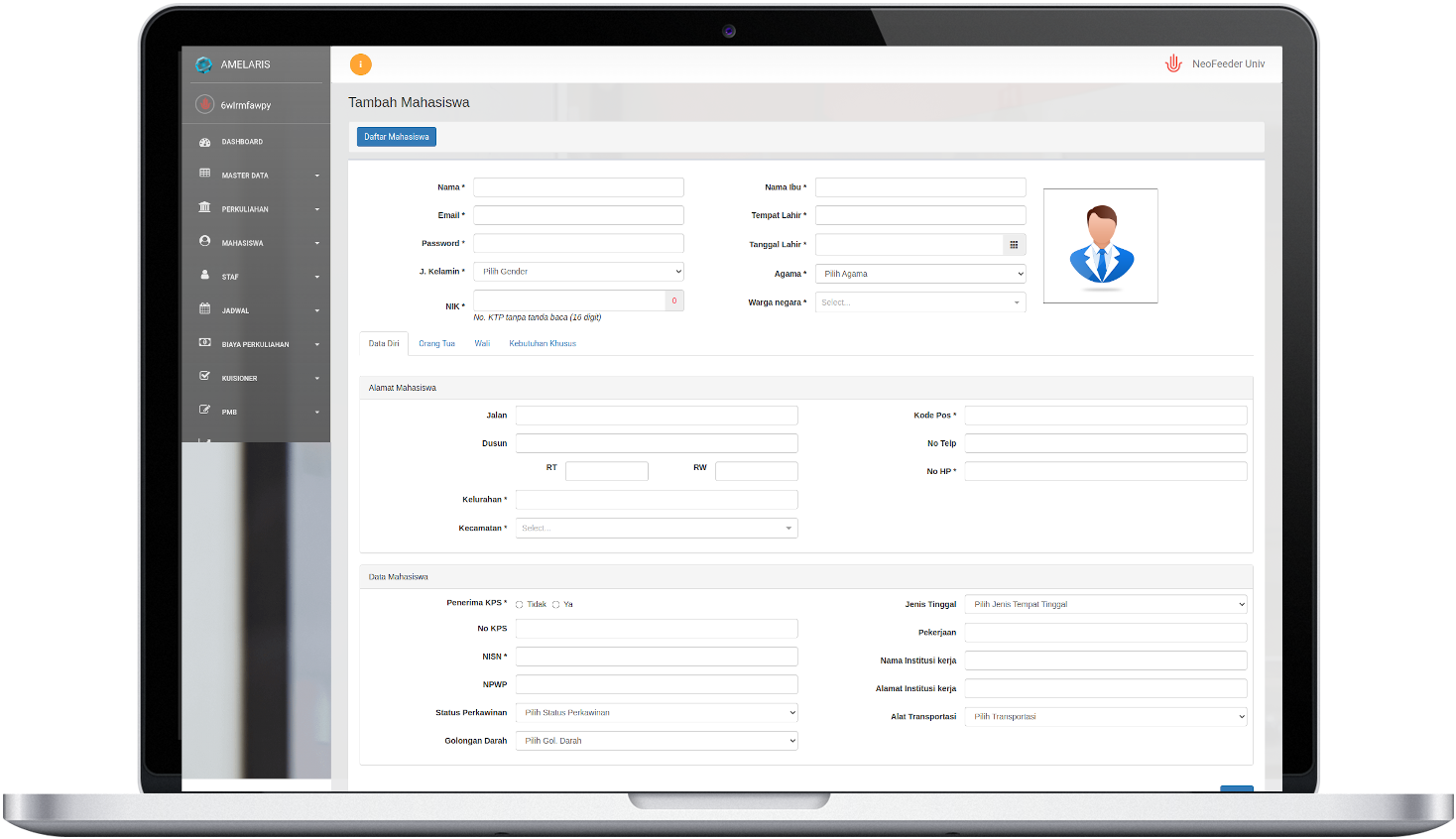Switch to the Orang Tua tab

tap(436, 344)
